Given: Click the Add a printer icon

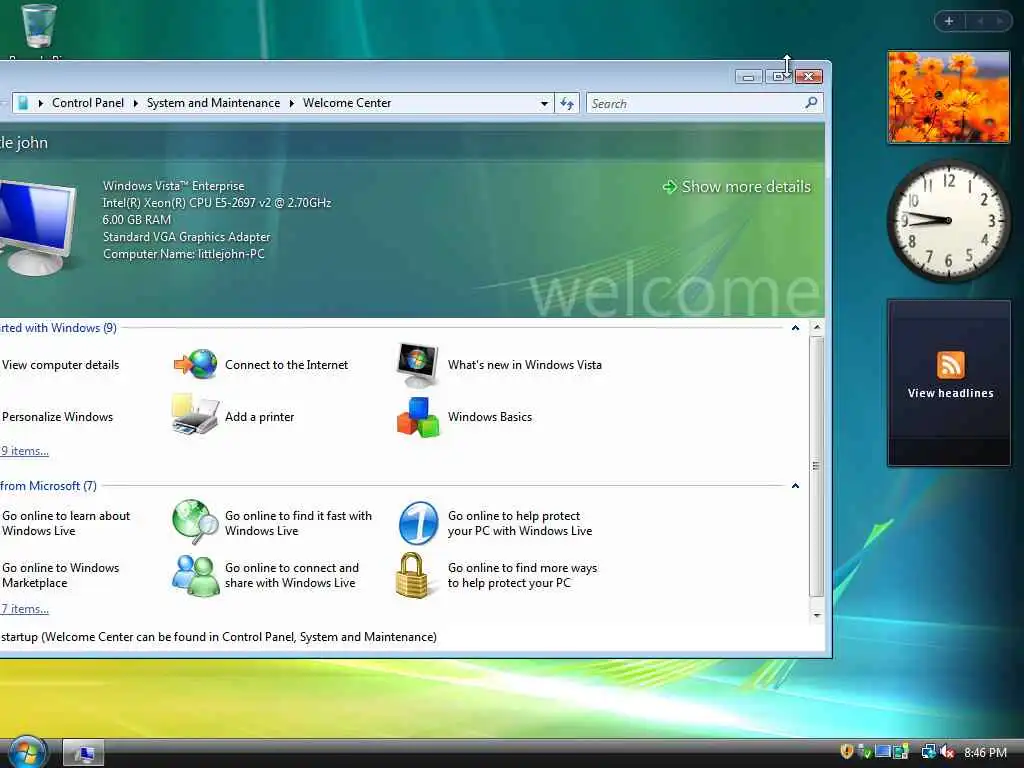Looking at the screenshot, I should point(195,415).
